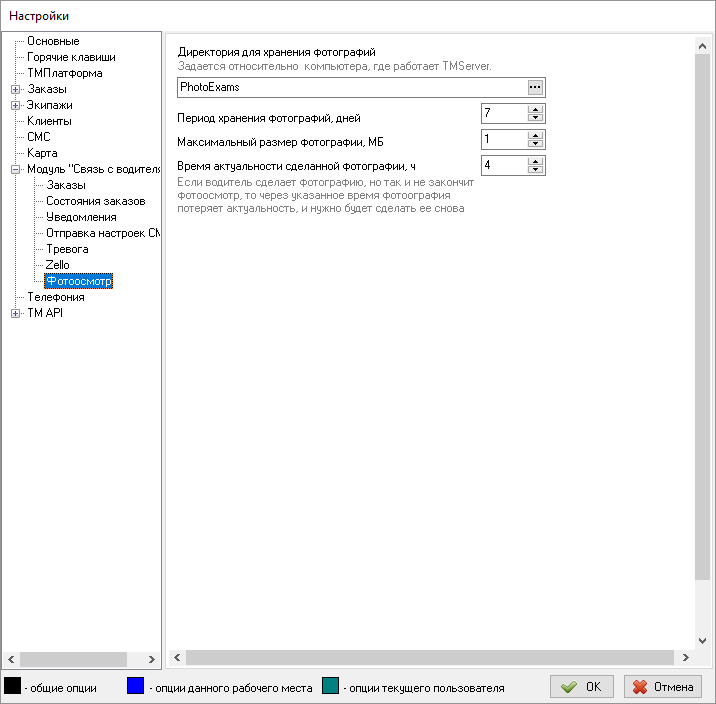
Task: Expand the TM API tree node
Action: coord(15,313)
